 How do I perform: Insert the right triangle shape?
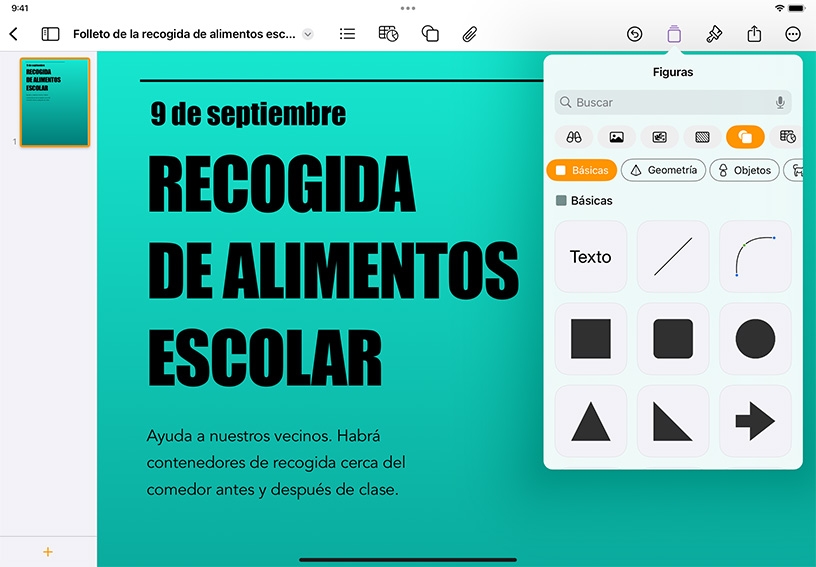click(673, 421)
